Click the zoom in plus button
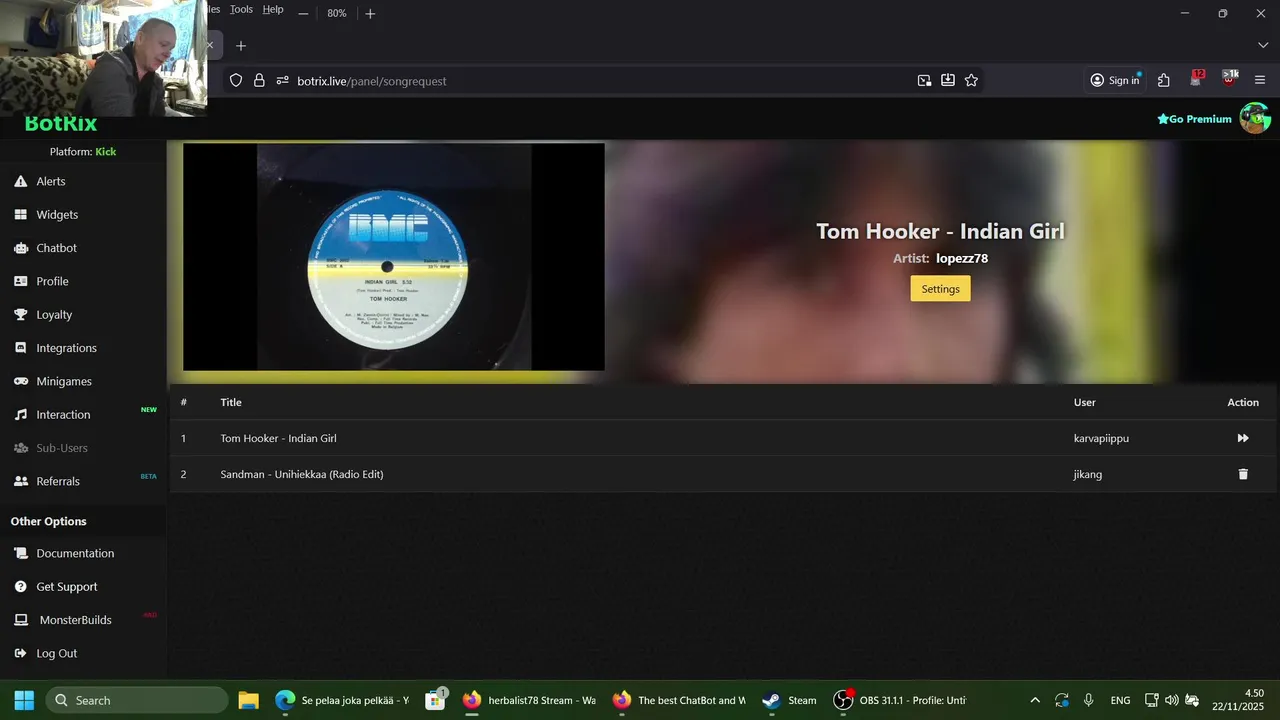 point(370,14)
